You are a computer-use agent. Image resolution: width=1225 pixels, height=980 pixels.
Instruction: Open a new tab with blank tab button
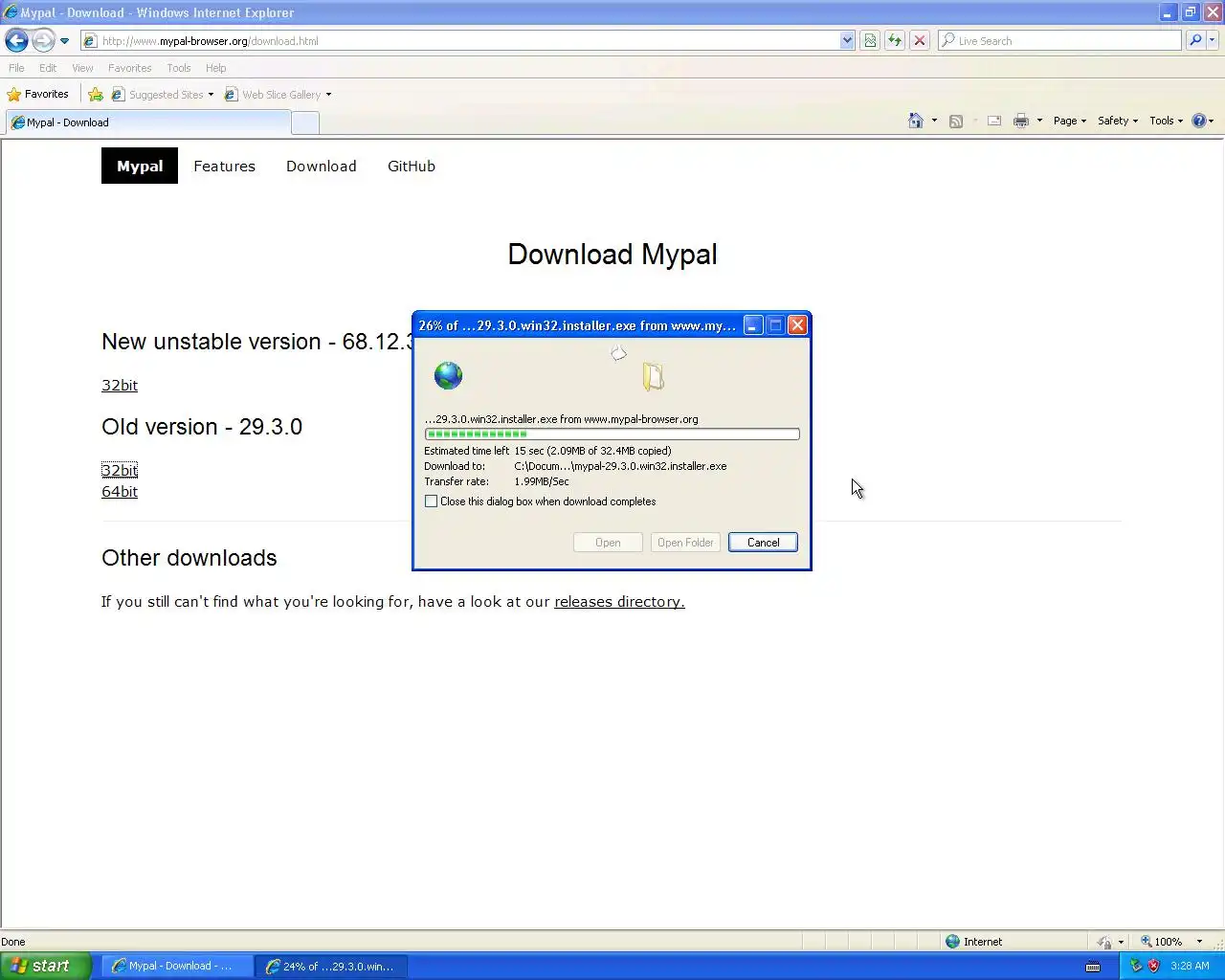click(305, 122)
